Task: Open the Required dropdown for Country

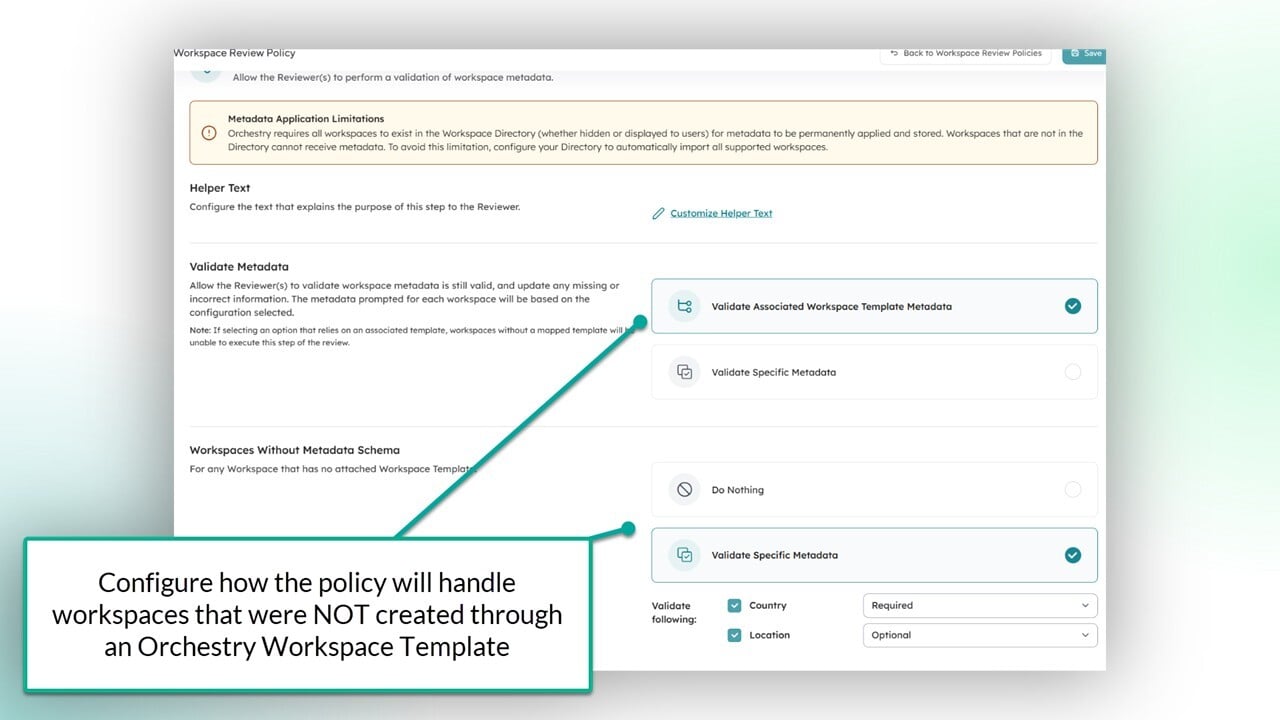Action: (x=980, y=605)
